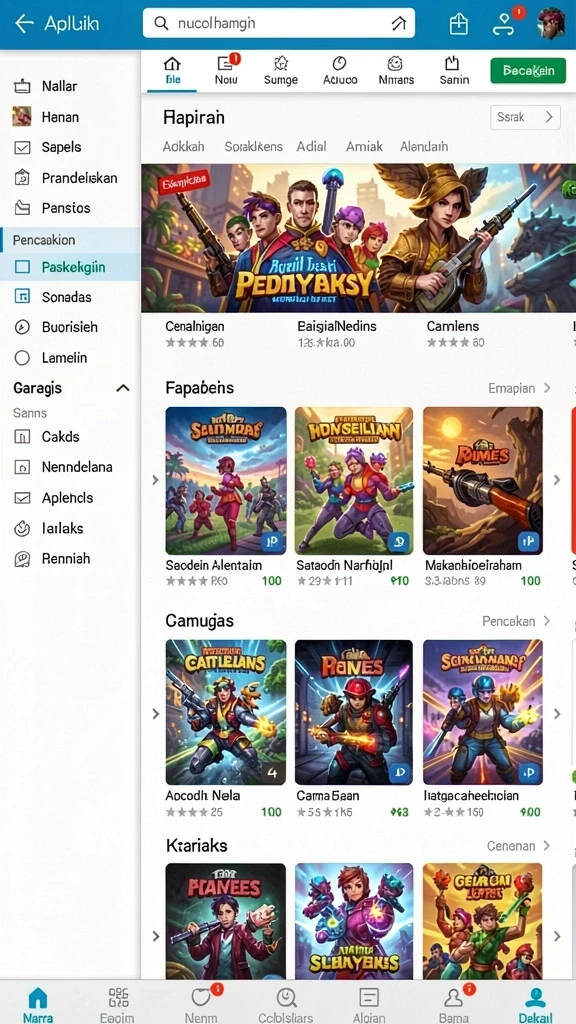Select the Sorakikens filter

253,146
